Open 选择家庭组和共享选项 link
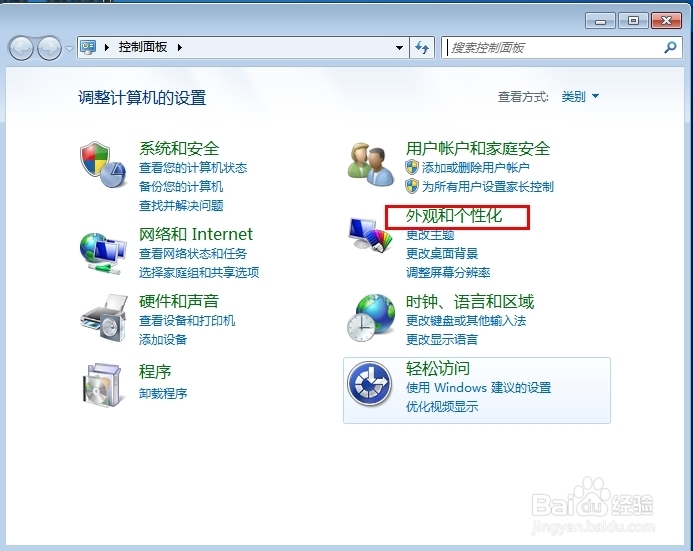693x551 pixels. point(199,272)
